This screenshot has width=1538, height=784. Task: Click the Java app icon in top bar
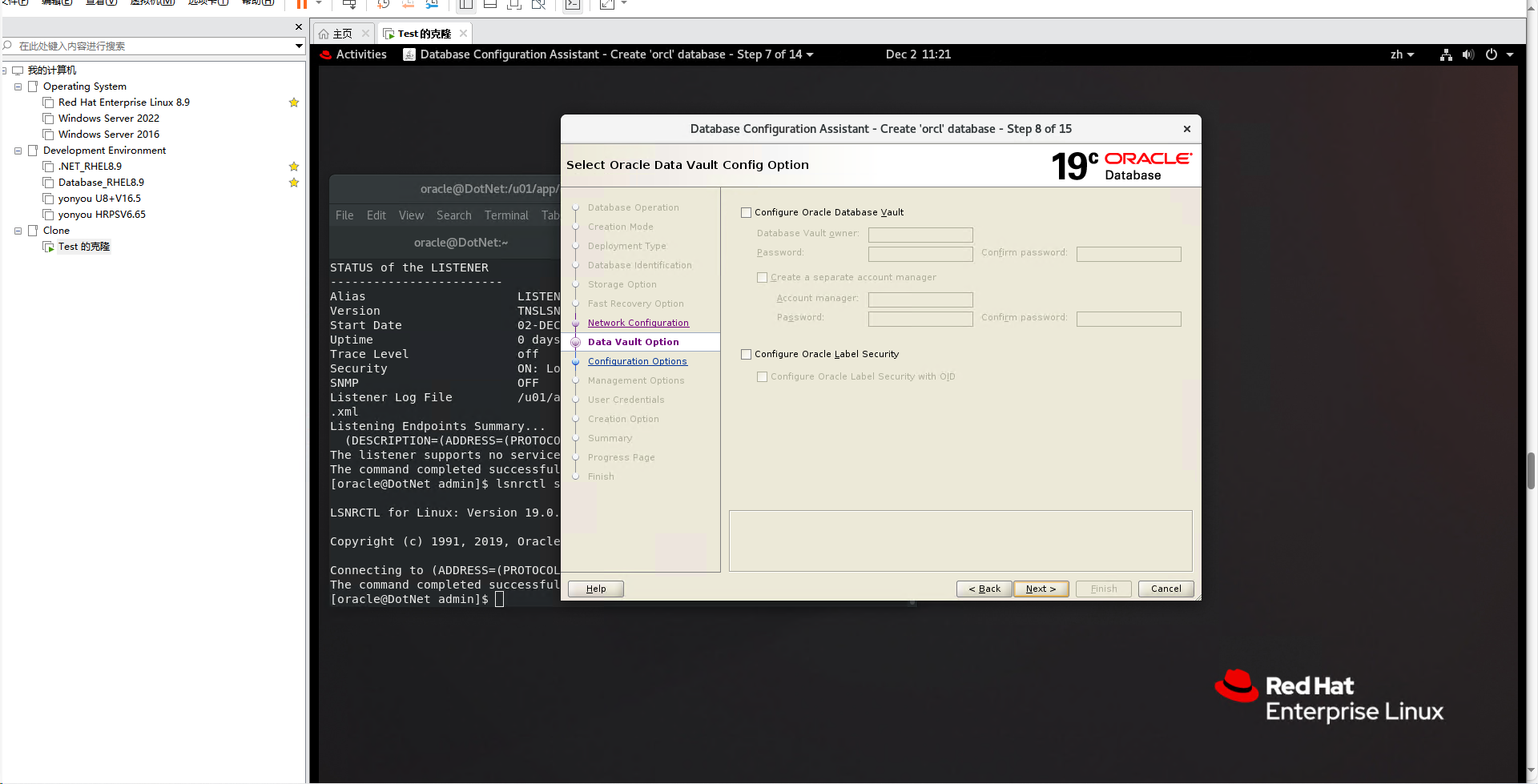(409, 54)
